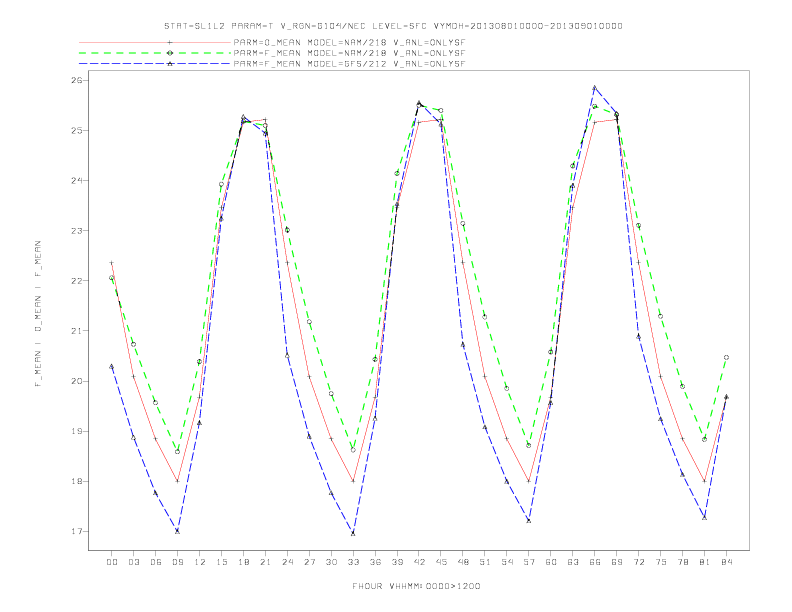Click the blue triangle peak point at hour 66
The height and width of the screenshot is (612, 792).
(595, 88)
